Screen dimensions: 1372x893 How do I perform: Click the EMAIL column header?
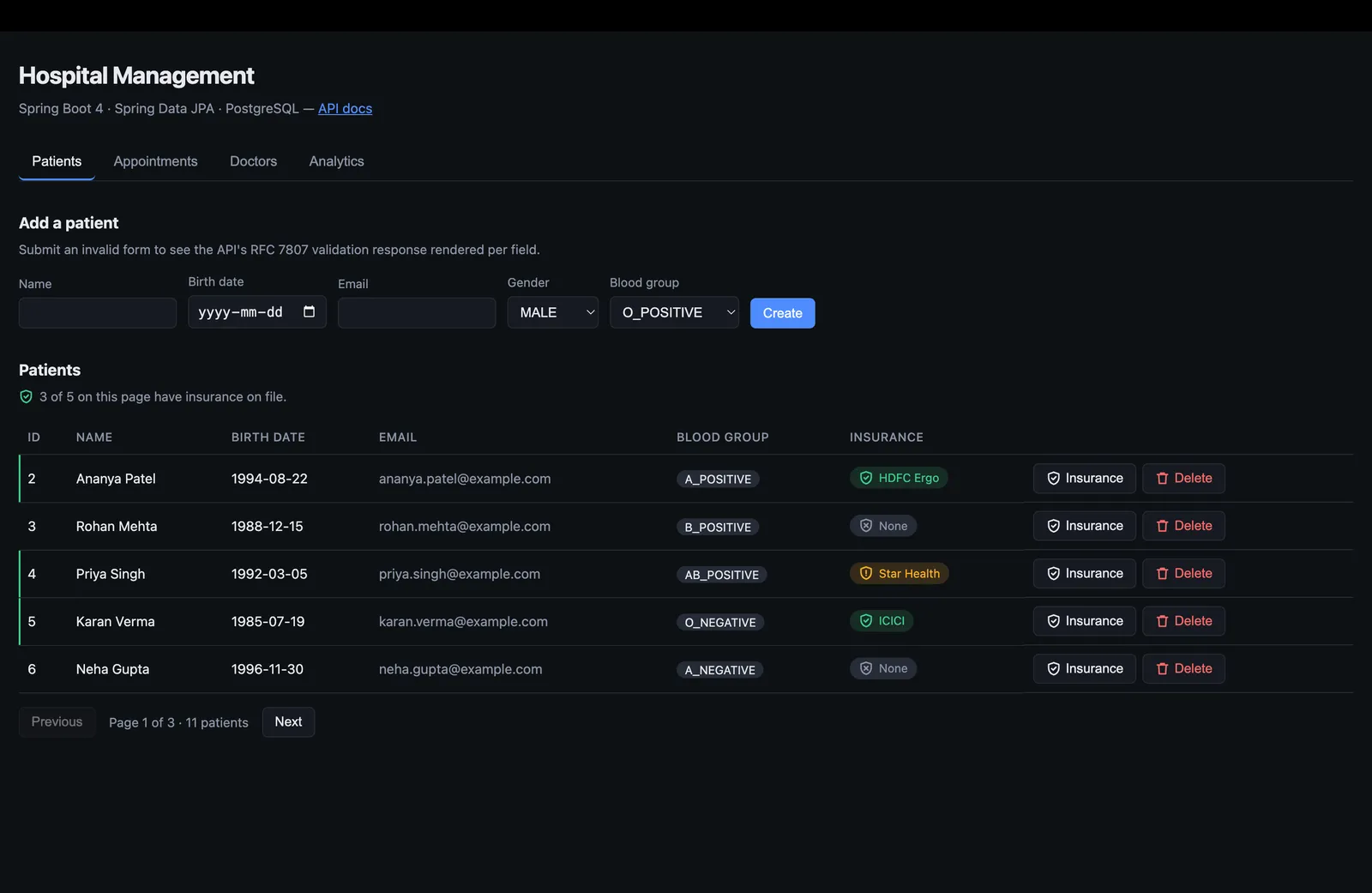[398, 437]
